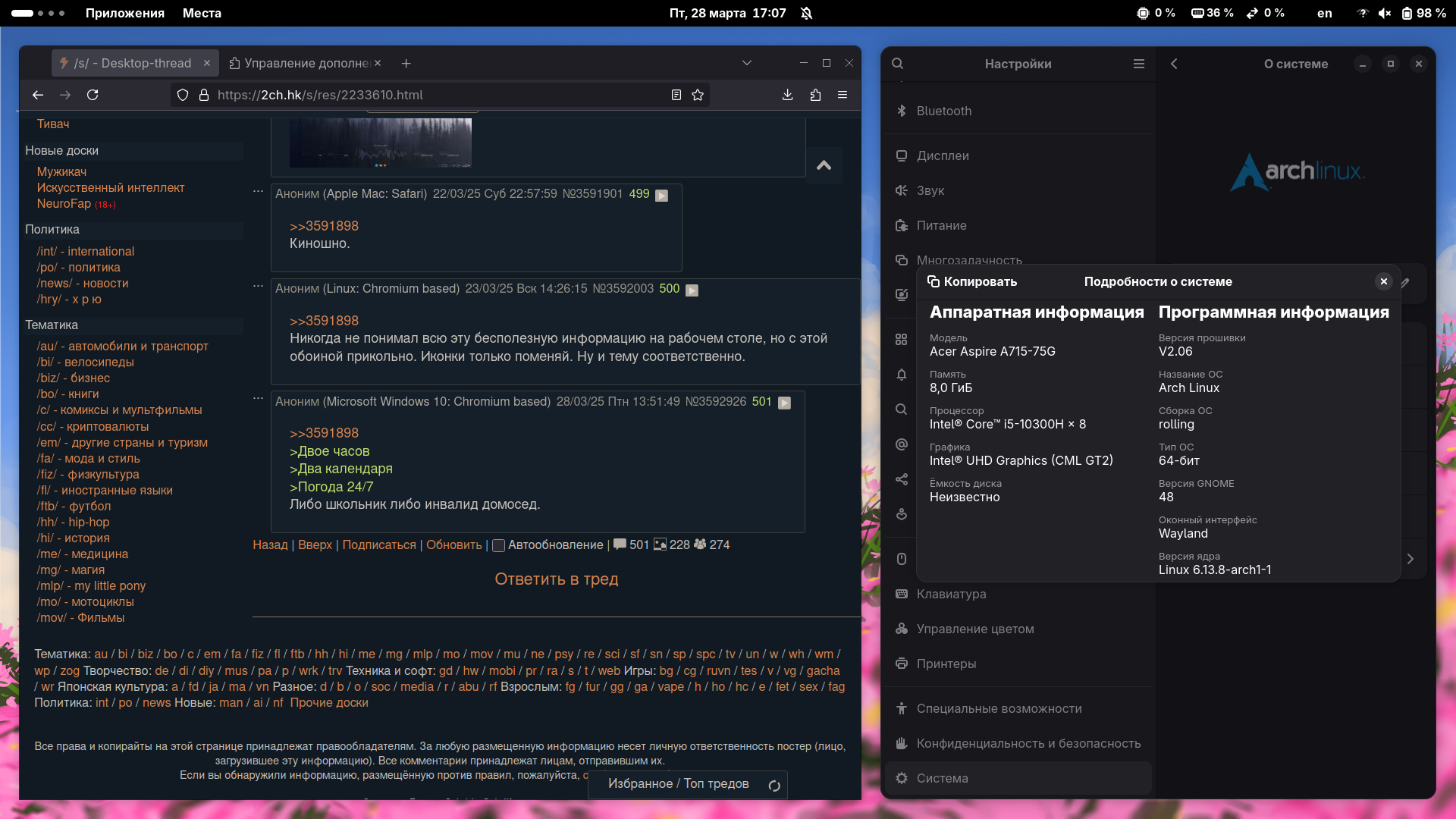Open the attached image thumbnail in the thread

(380, 143)
